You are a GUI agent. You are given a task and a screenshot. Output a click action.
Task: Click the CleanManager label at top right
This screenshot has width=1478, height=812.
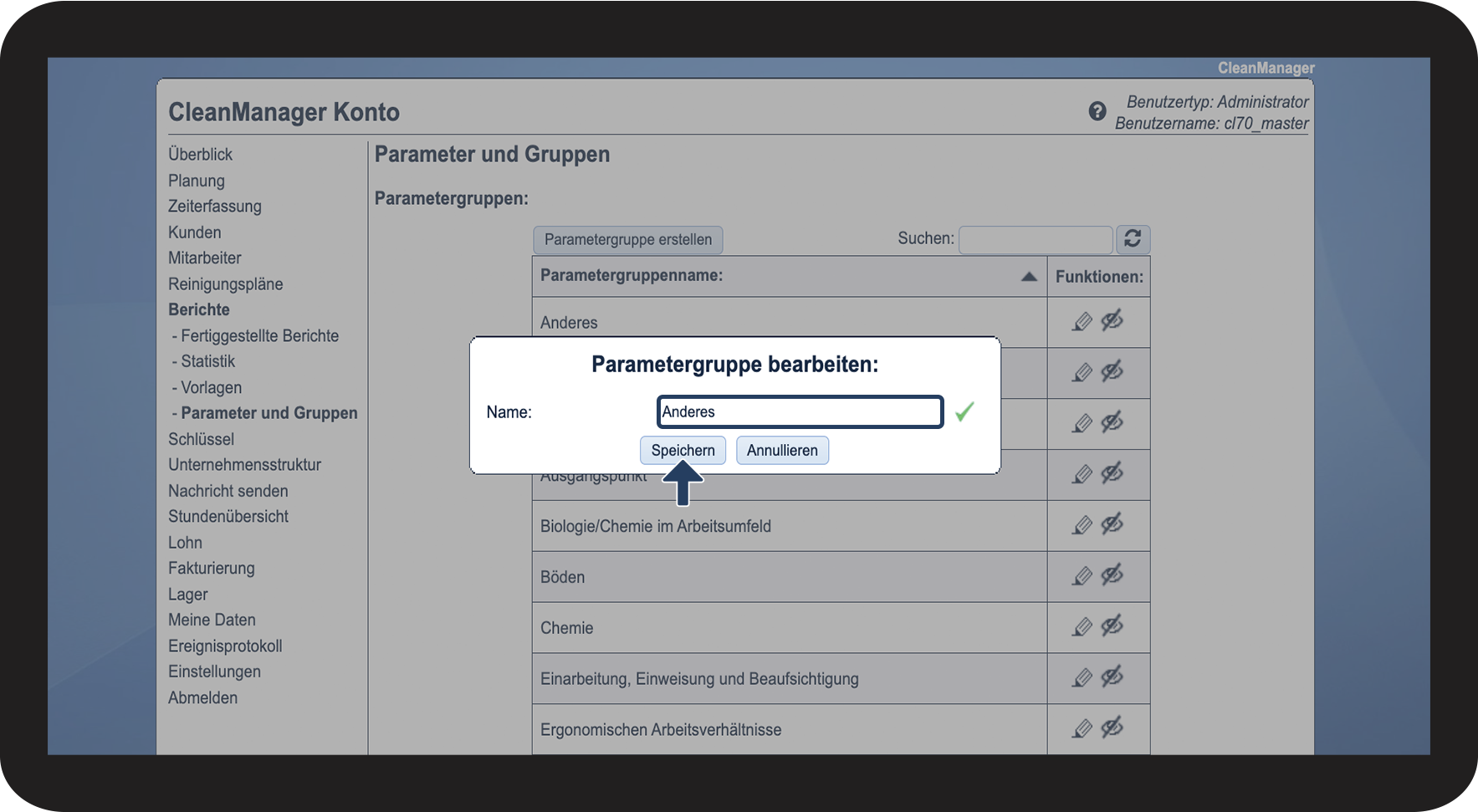(x=1266, y=68)
